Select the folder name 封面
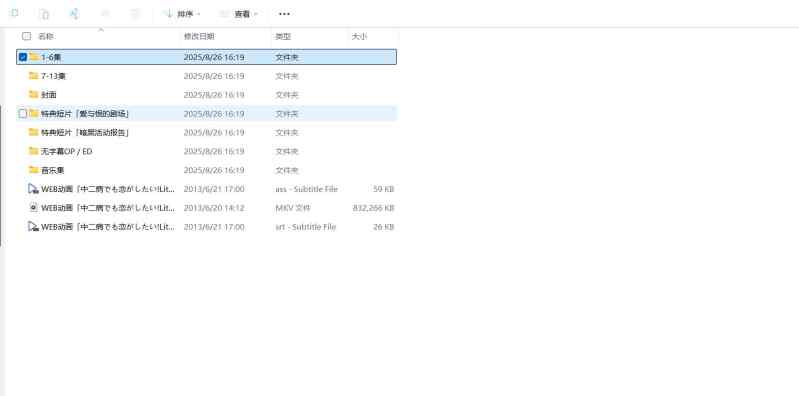Viewport: 799px width, 396px height. click(48, 95)
